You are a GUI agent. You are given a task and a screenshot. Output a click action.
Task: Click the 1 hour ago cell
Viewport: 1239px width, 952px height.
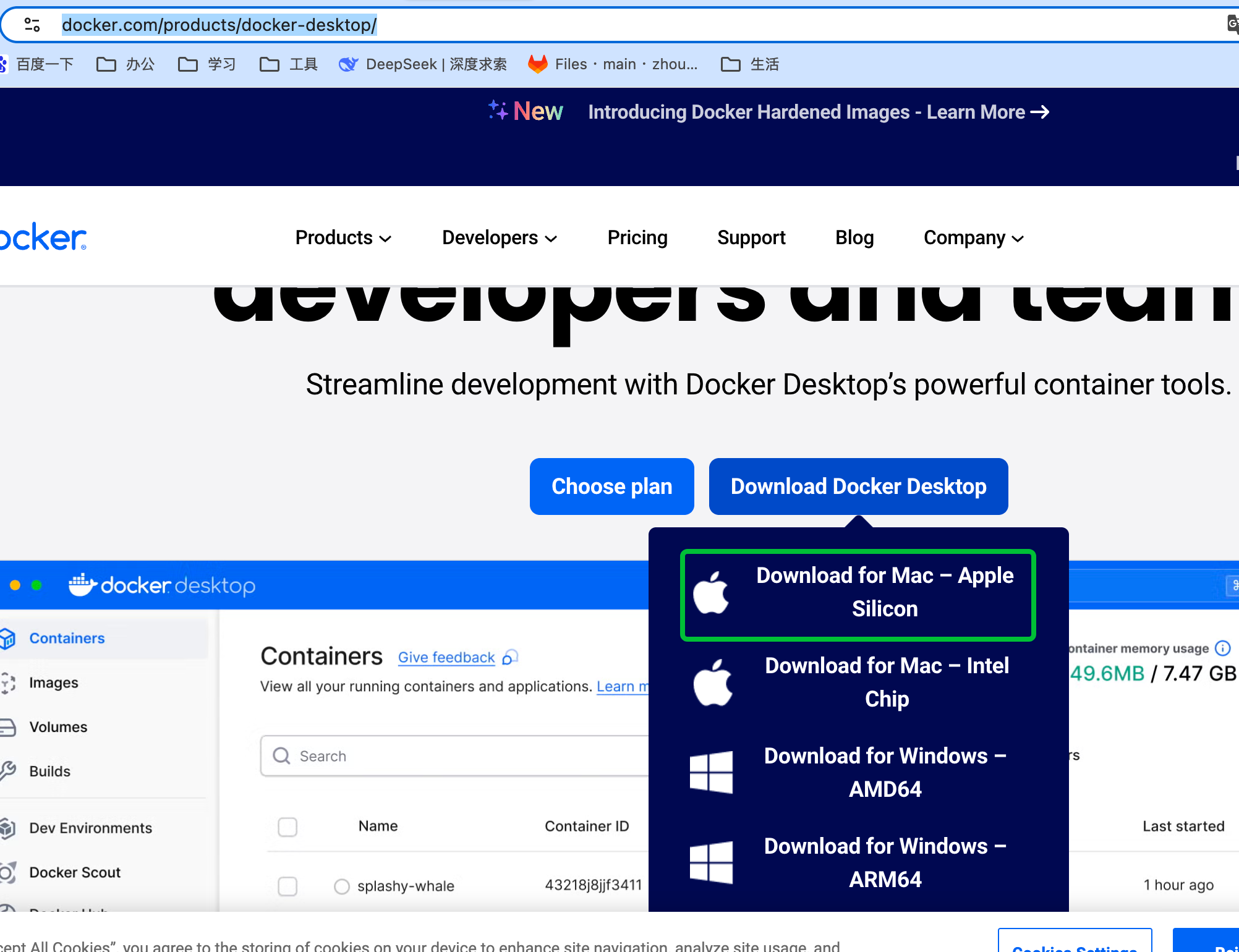pos(1178,885)
